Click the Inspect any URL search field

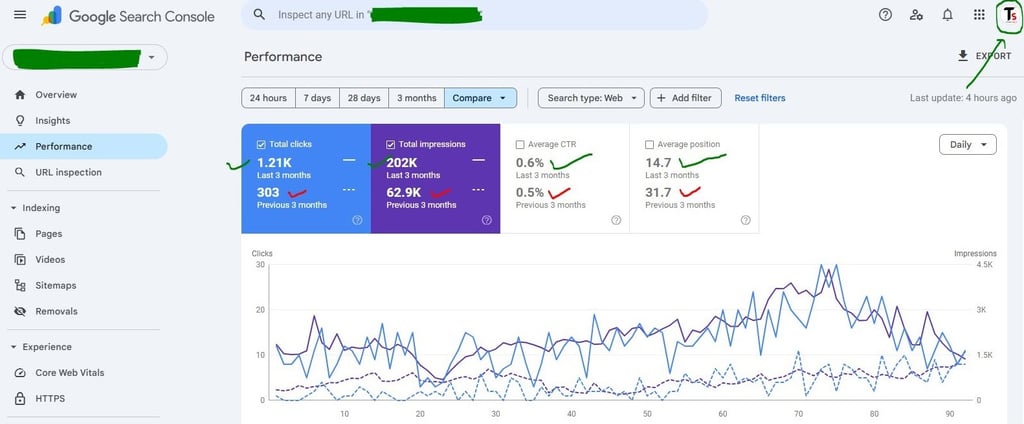click(x=474, y=14)
